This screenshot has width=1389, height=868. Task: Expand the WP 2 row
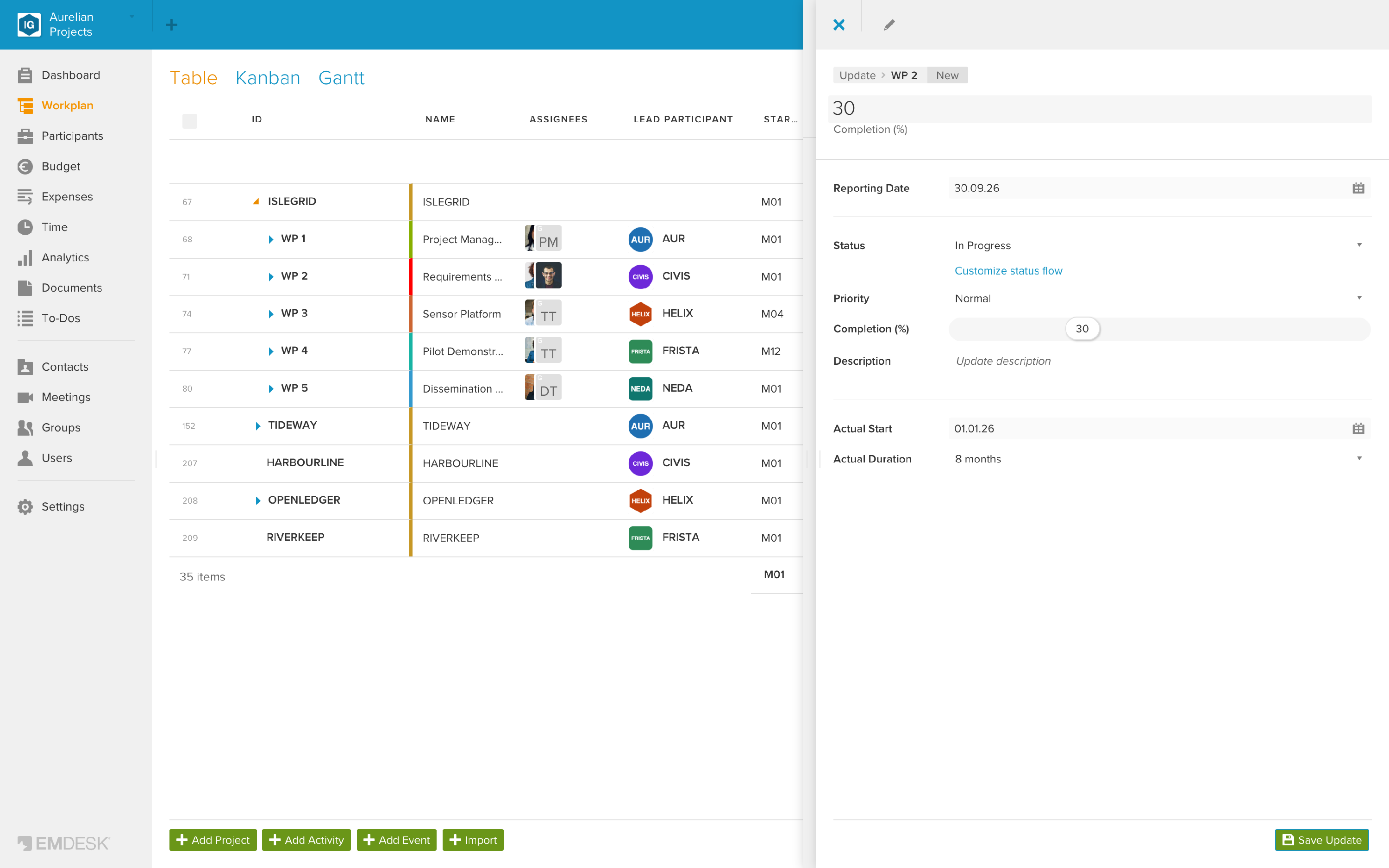271,277
